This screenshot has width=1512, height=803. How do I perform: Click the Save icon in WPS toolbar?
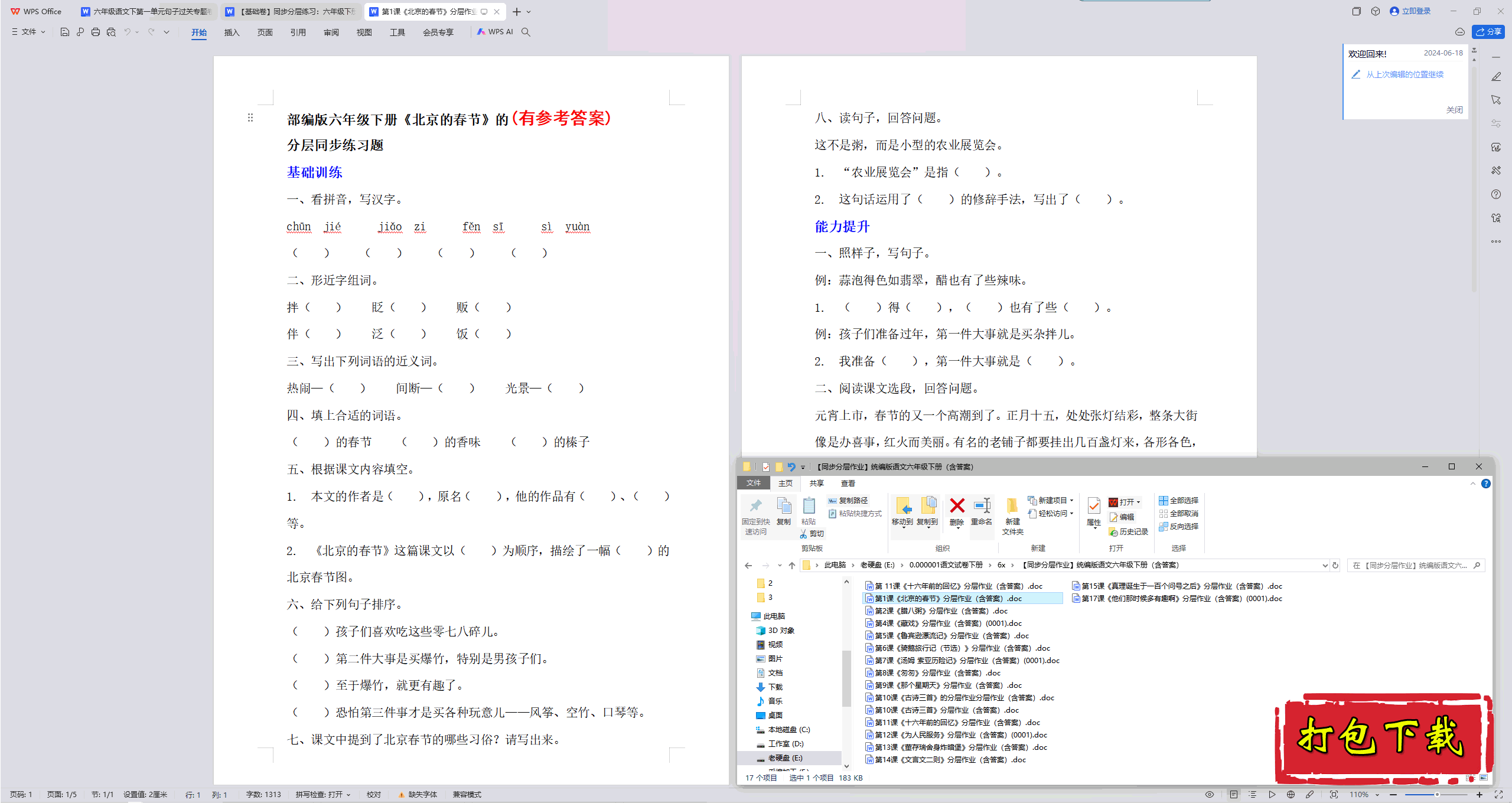point(65,32)
